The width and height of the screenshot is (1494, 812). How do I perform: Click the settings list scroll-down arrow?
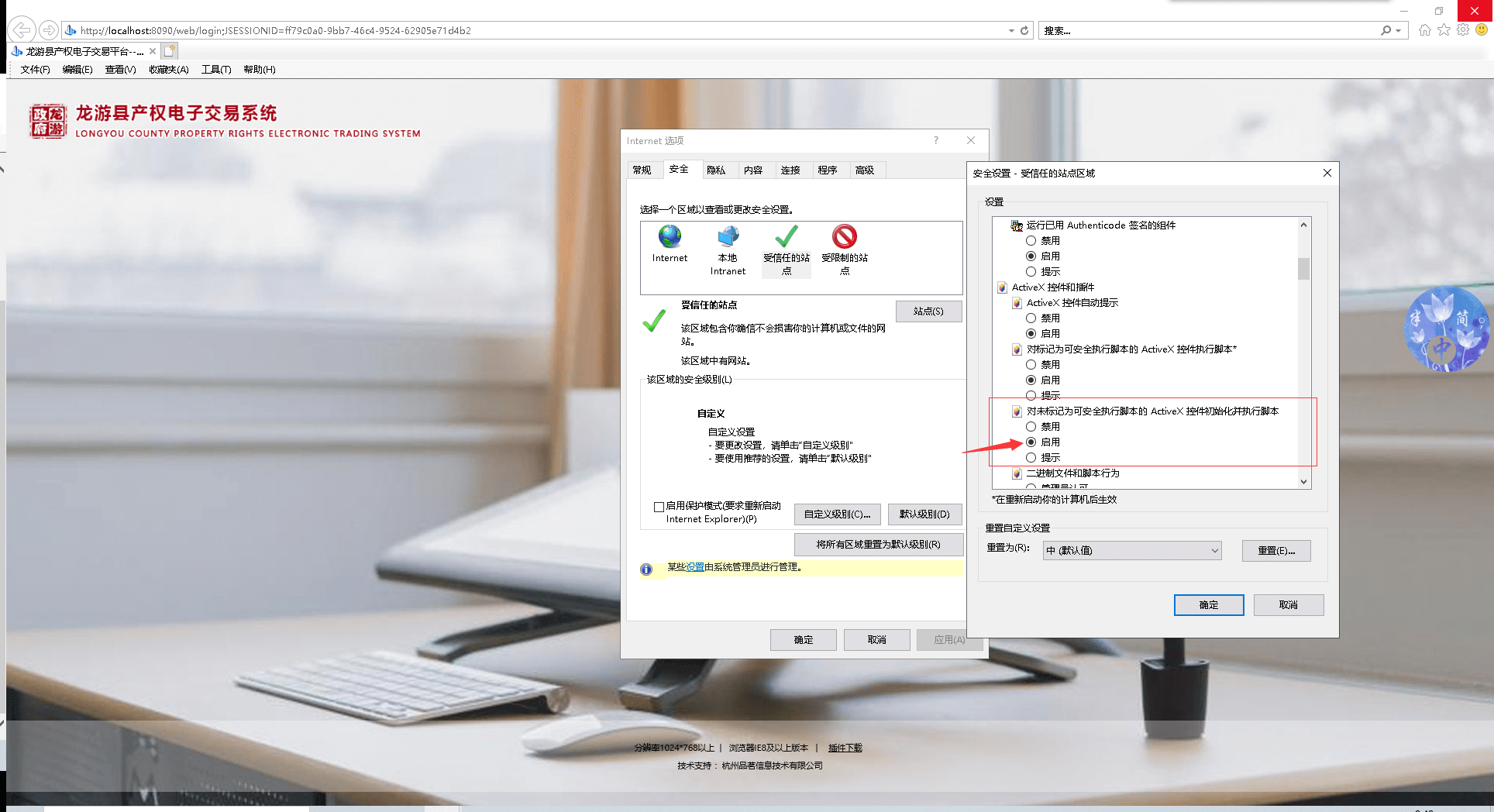point(1304,481)
